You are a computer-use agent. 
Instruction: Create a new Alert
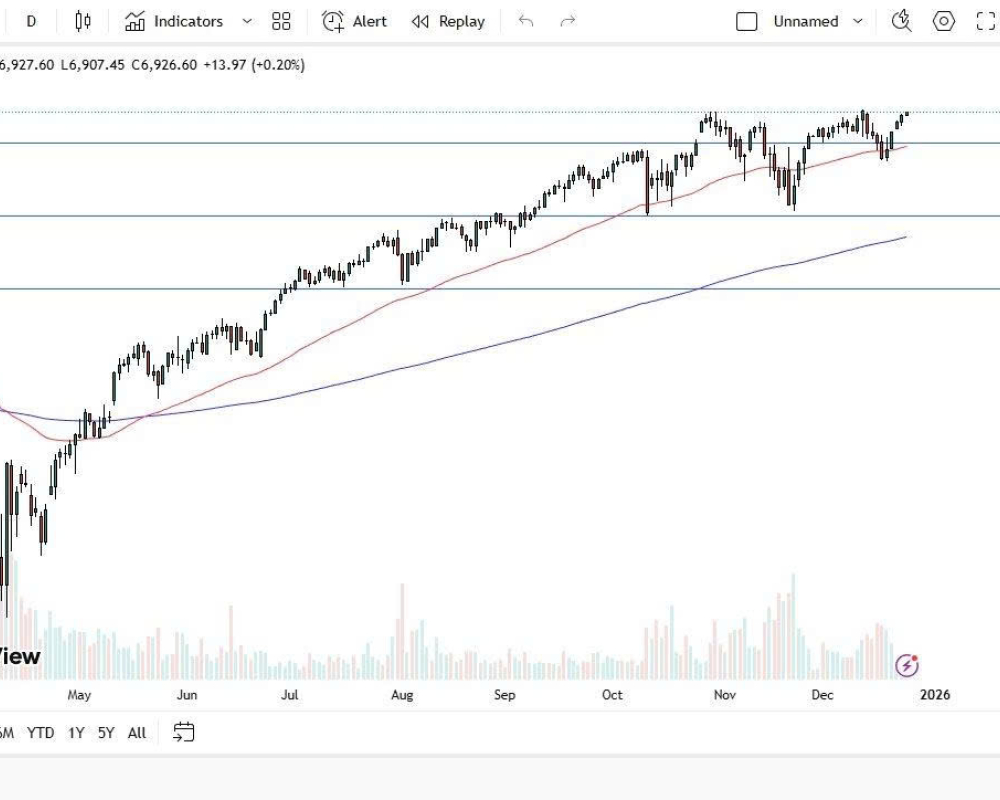(x=354, y=21)
